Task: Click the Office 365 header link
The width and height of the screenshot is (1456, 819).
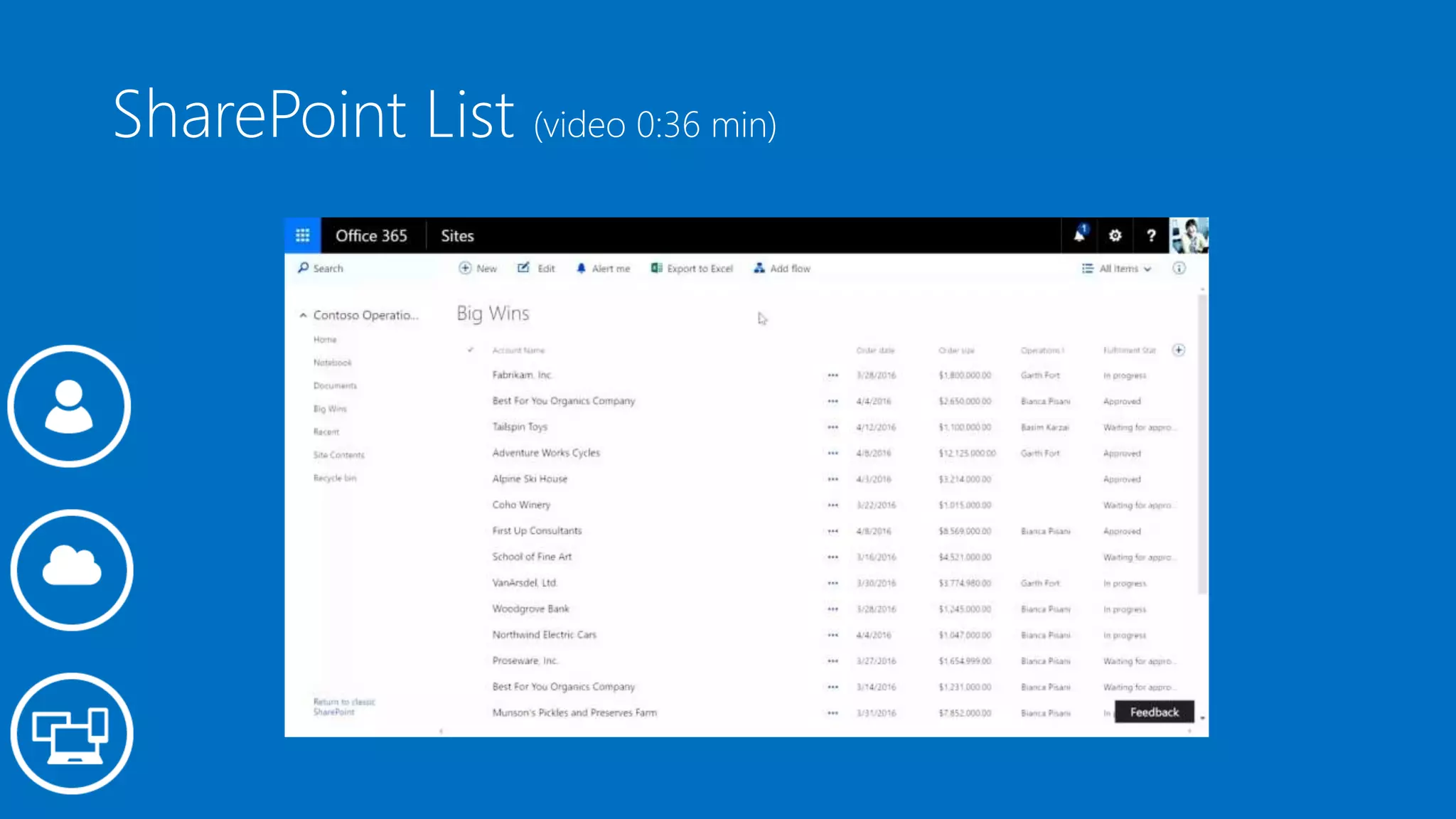Action: pyautogui.click(x=371, y=235)
